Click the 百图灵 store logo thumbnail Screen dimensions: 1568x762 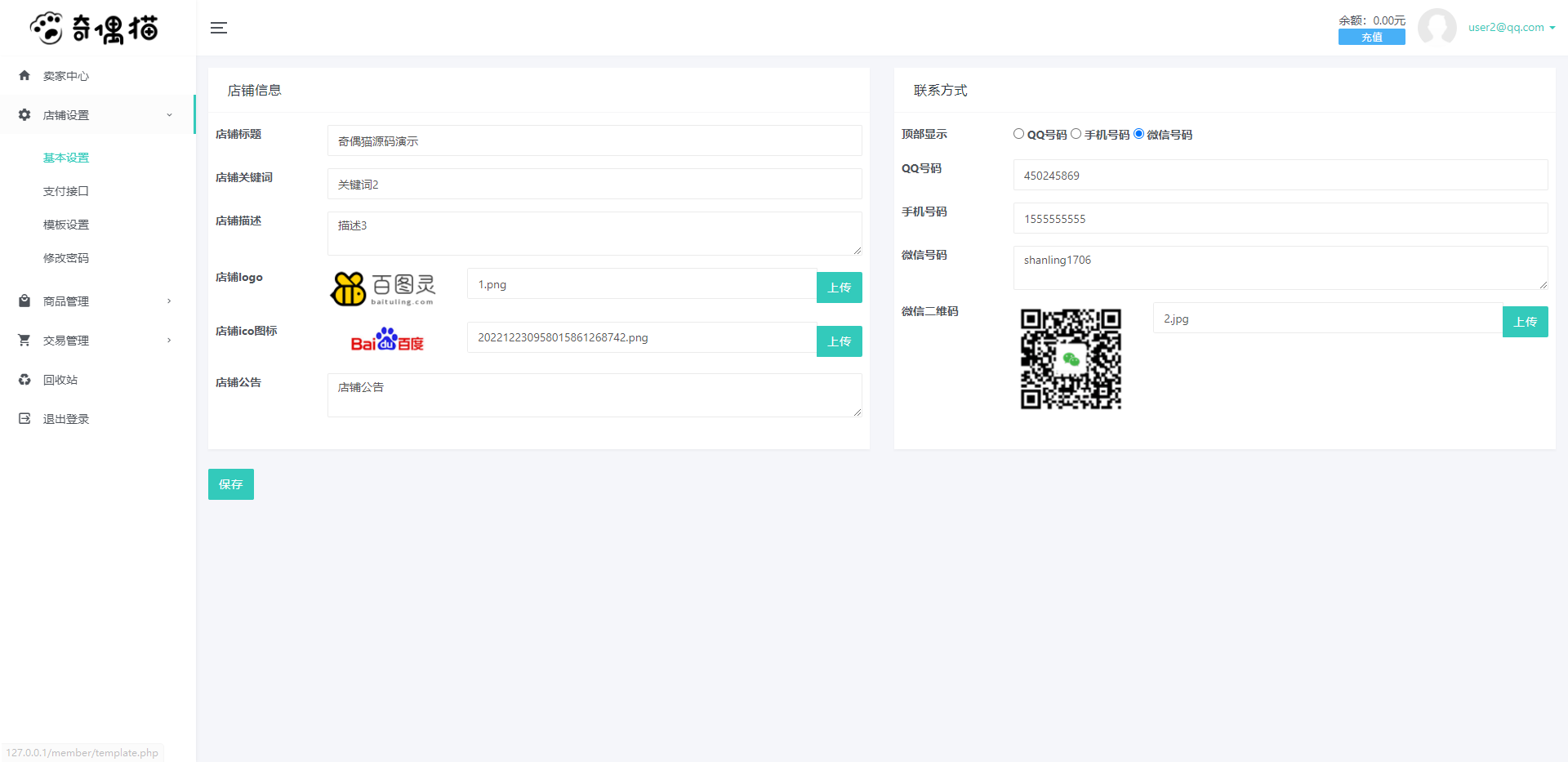(x=383, y=289)
